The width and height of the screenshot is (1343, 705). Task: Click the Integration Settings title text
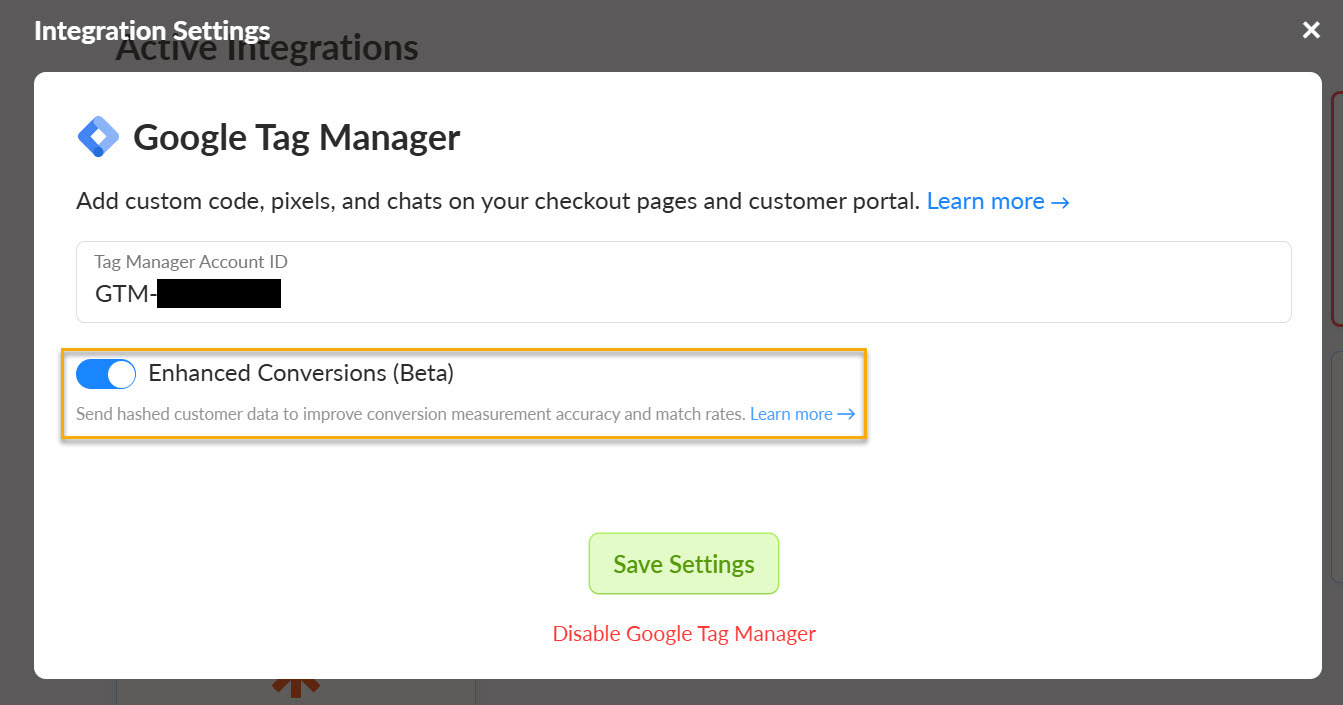pyautogui.click(x=152, y=31)
